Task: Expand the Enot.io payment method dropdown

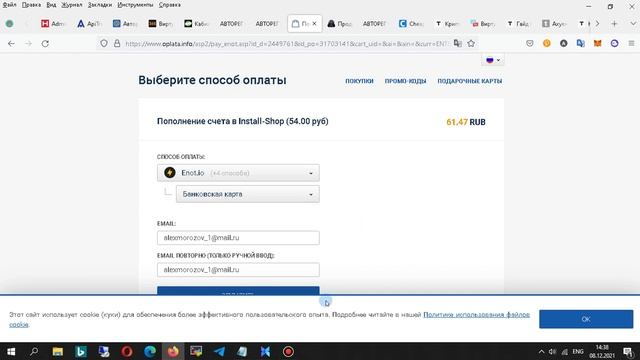Action: click(x=238, y=173)
